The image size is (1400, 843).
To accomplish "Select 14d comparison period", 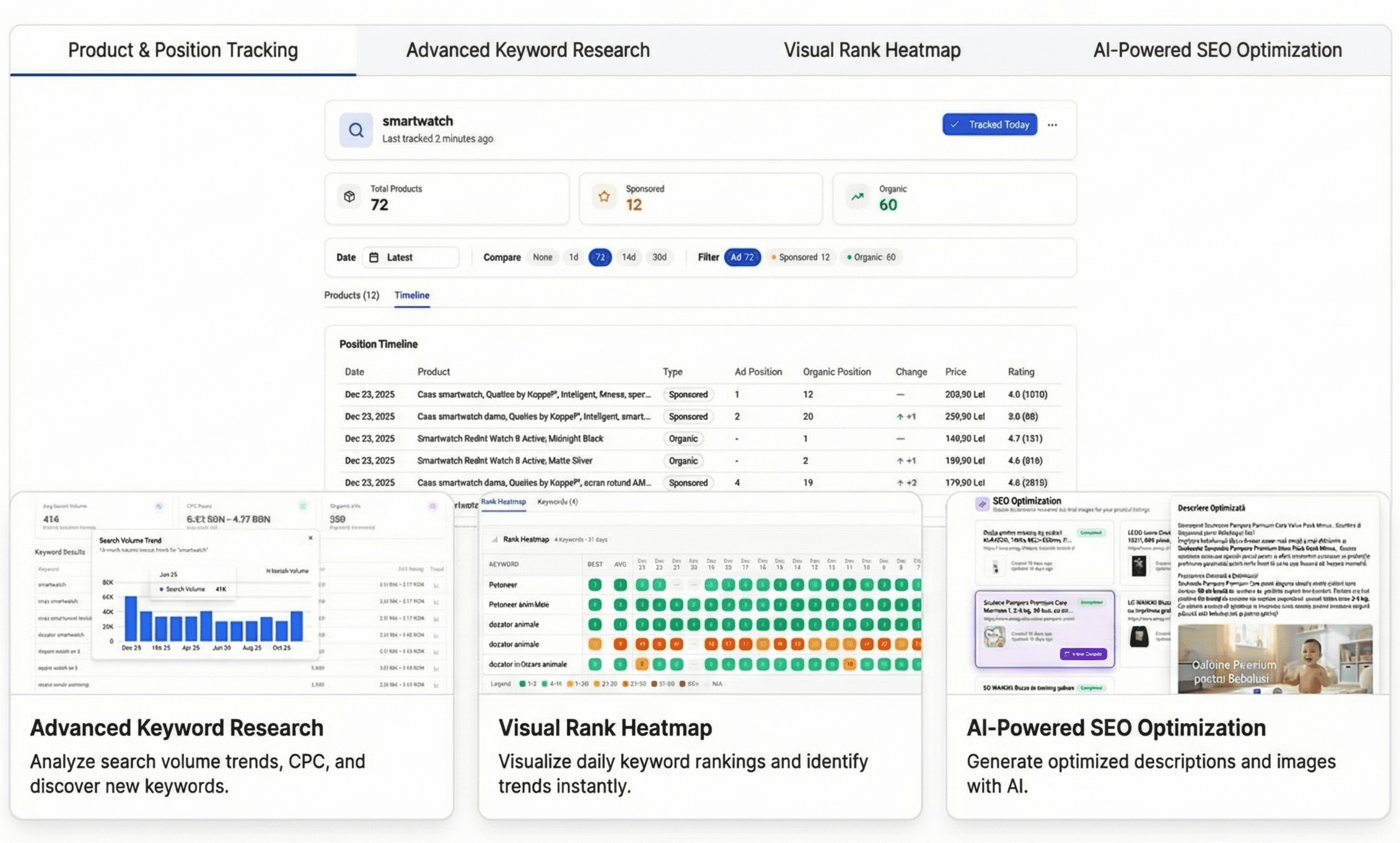I will pos(629,257).
